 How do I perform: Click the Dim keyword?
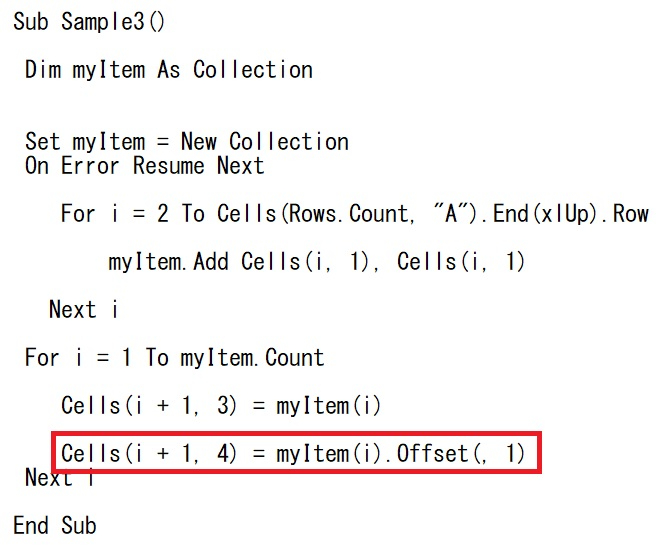43,69
